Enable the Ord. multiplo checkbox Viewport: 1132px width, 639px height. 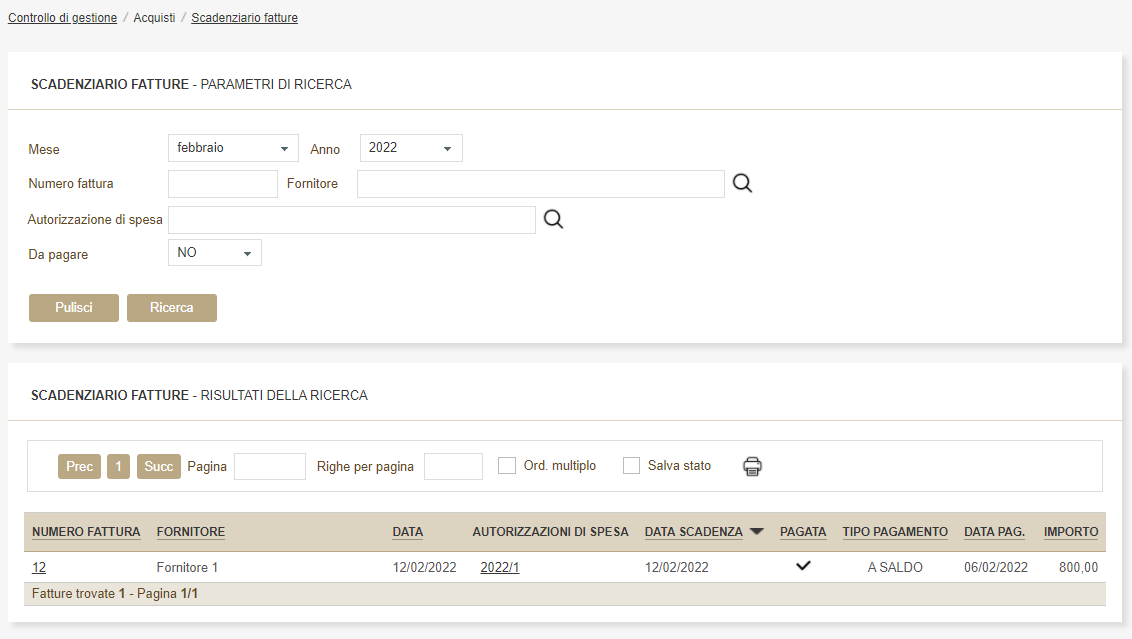coord(507,466)
